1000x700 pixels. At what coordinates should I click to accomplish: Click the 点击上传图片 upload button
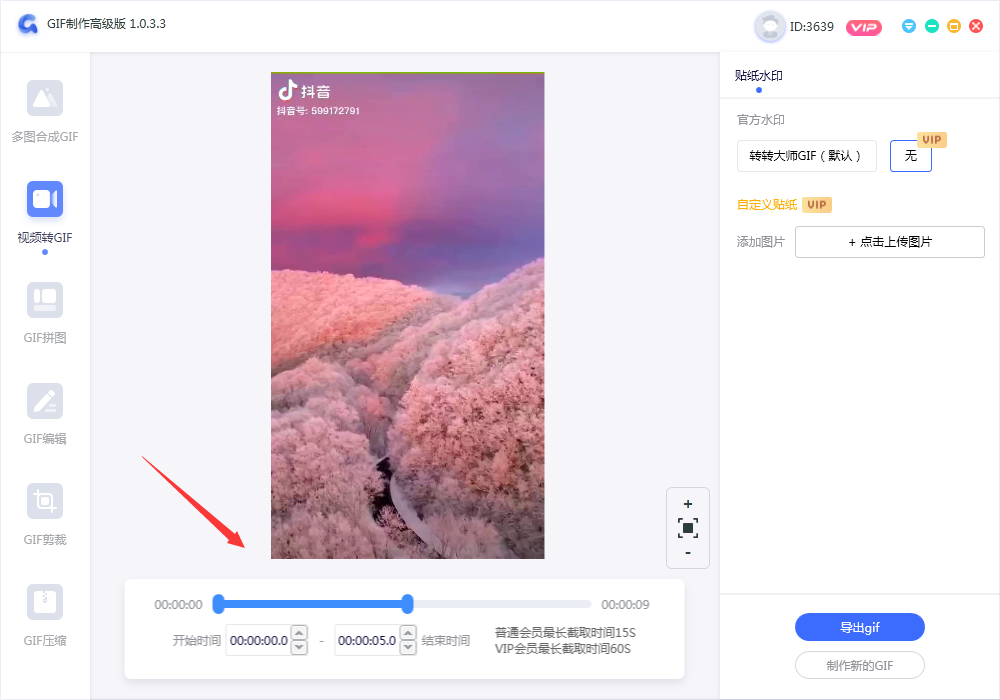(889, 242)
